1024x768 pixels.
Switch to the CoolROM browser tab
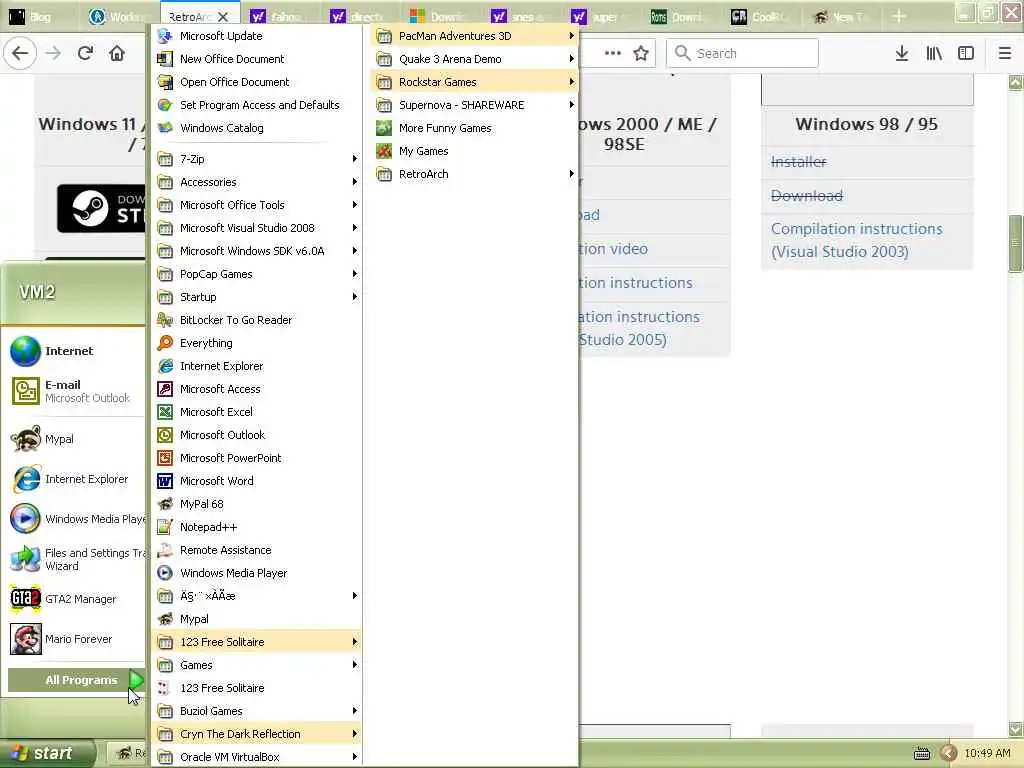(x=760, y=16)
